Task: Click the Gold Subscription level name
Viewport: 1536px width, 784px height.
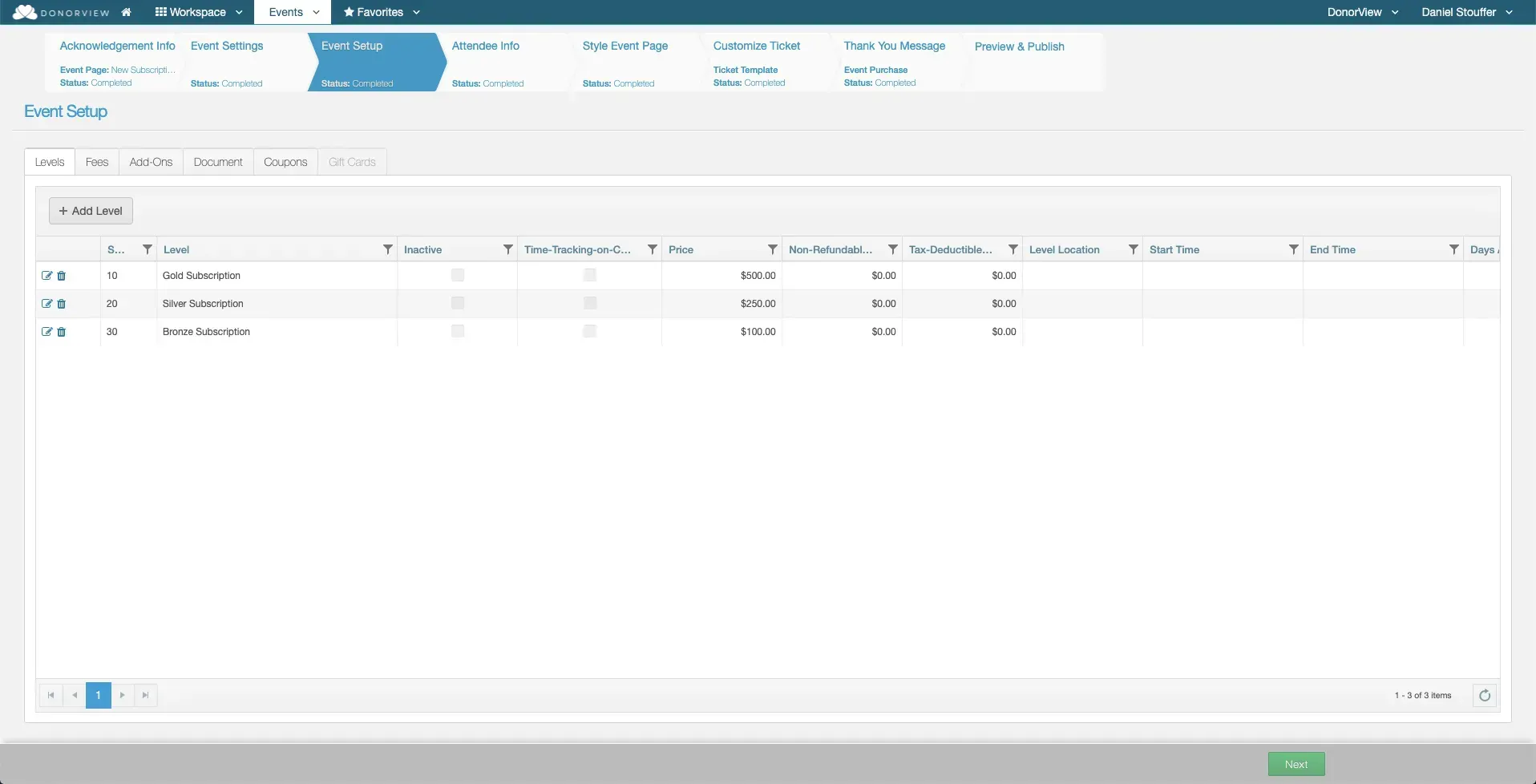Action: point(201,276)
